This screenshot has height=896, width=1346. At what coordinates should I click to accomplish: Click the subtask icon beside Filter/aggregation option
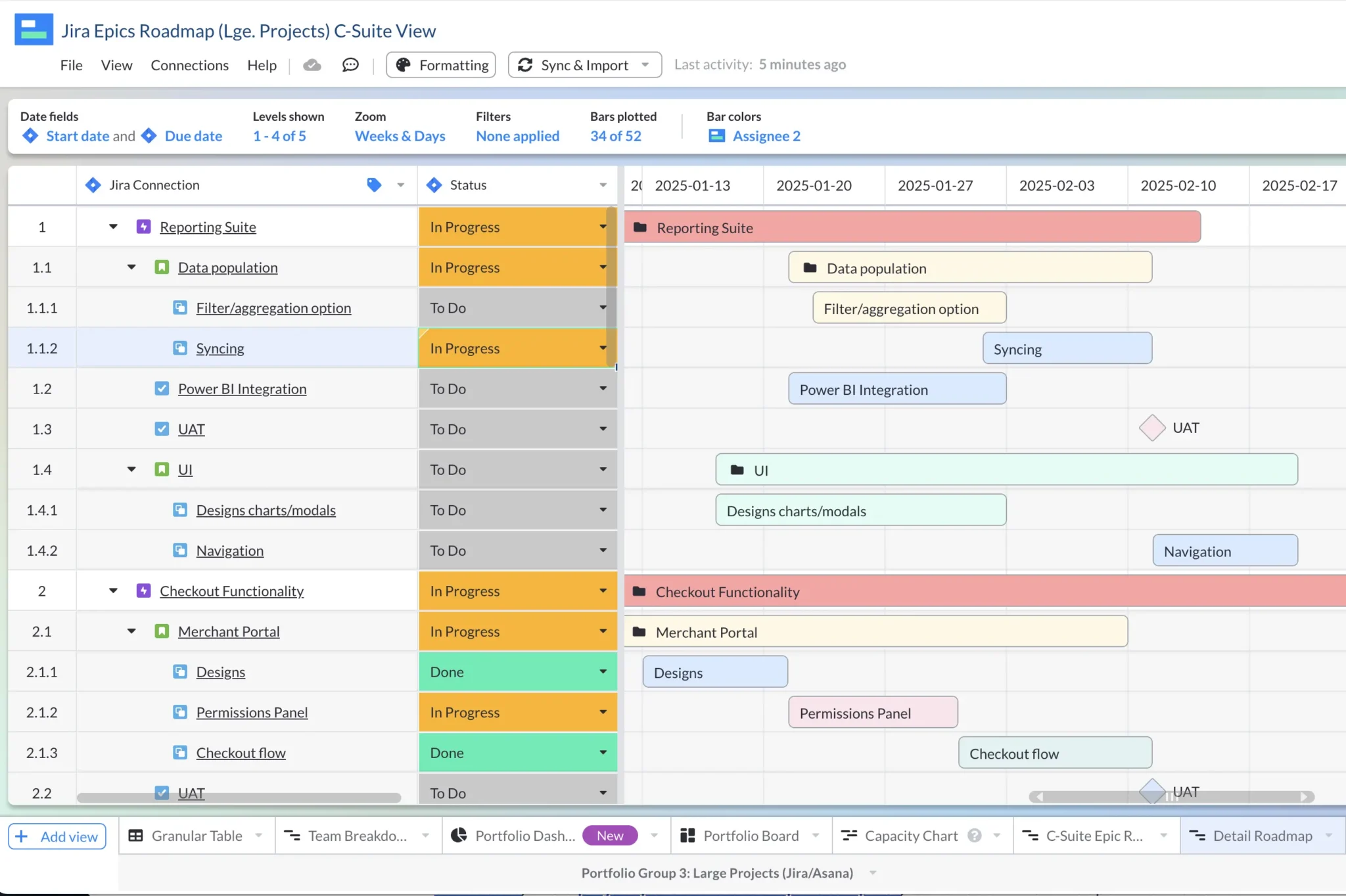180,307
